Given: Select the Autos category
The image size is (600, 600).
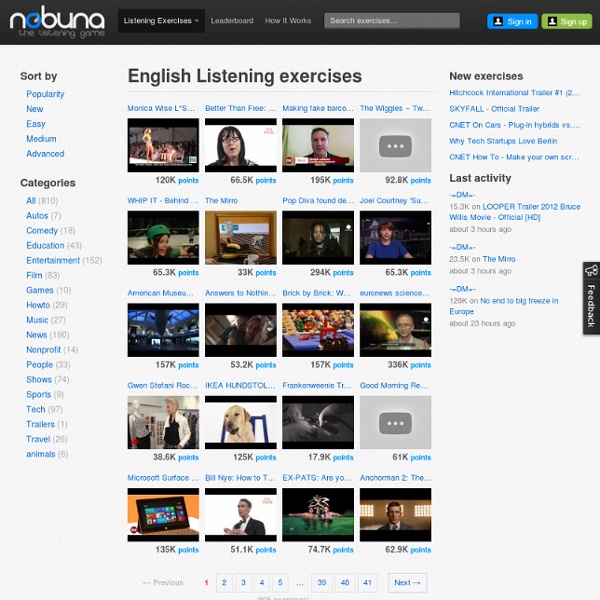Looking at the screenshot, I should [37, 216].
